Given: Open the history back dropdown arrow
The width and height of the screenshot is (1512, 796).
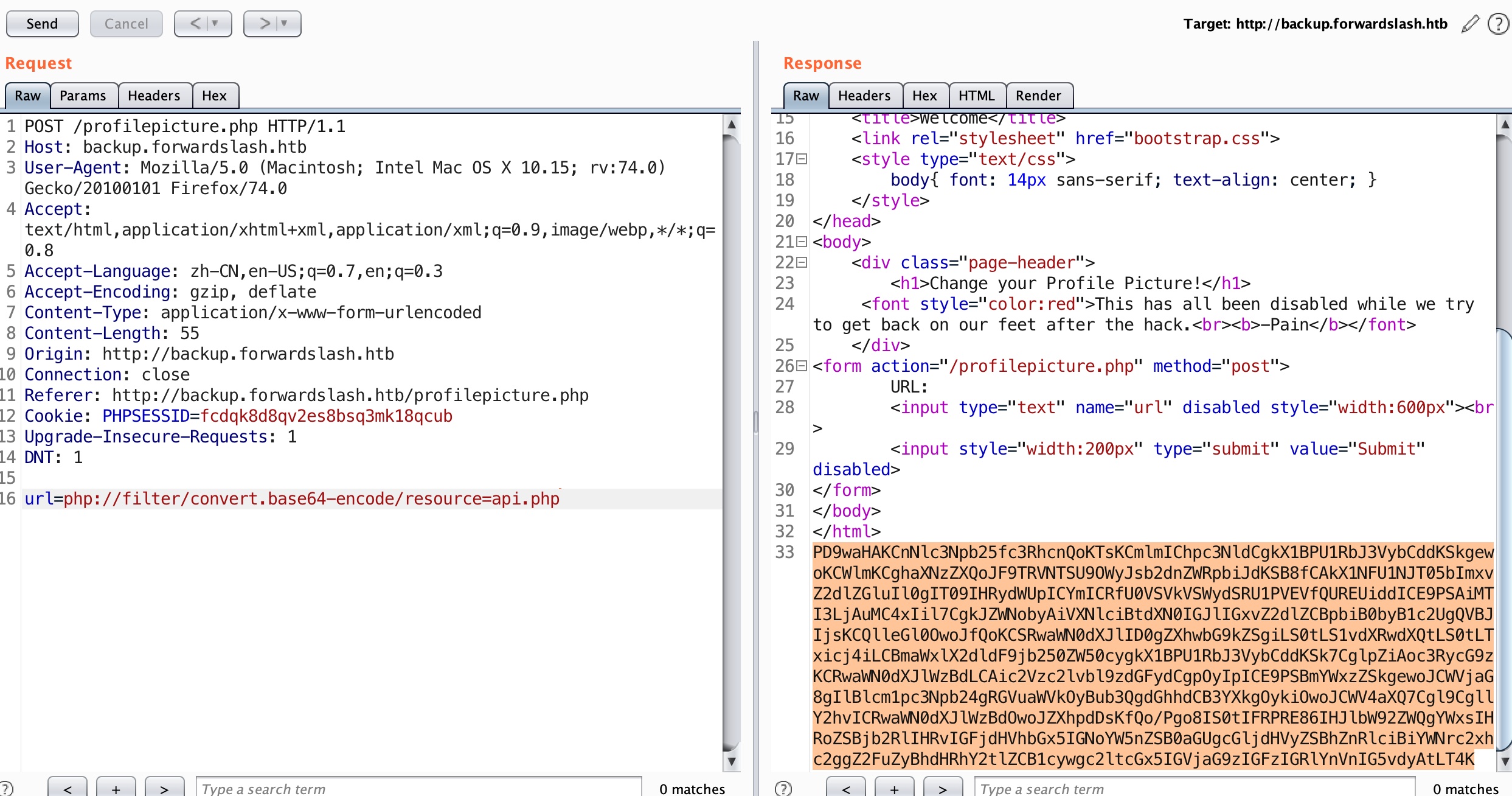Looking at the screenshot, I should (215, 24).
